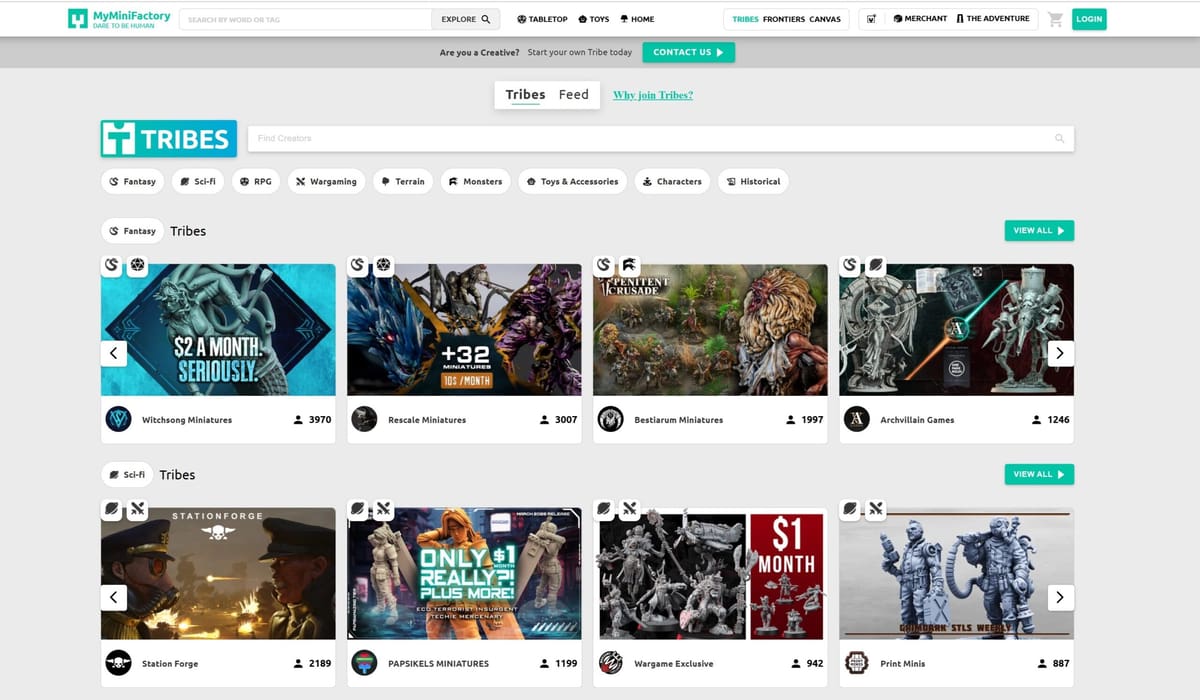Open the shopping cart
Viewport: 1200px width, 700px height.
pyautogui.click(x=1055, y=19)
